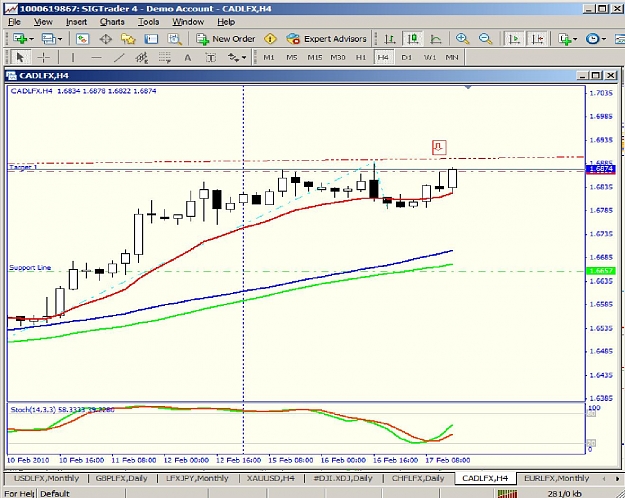
Task: Show the Terminal panel icon
Action: [x=151, y=39]
